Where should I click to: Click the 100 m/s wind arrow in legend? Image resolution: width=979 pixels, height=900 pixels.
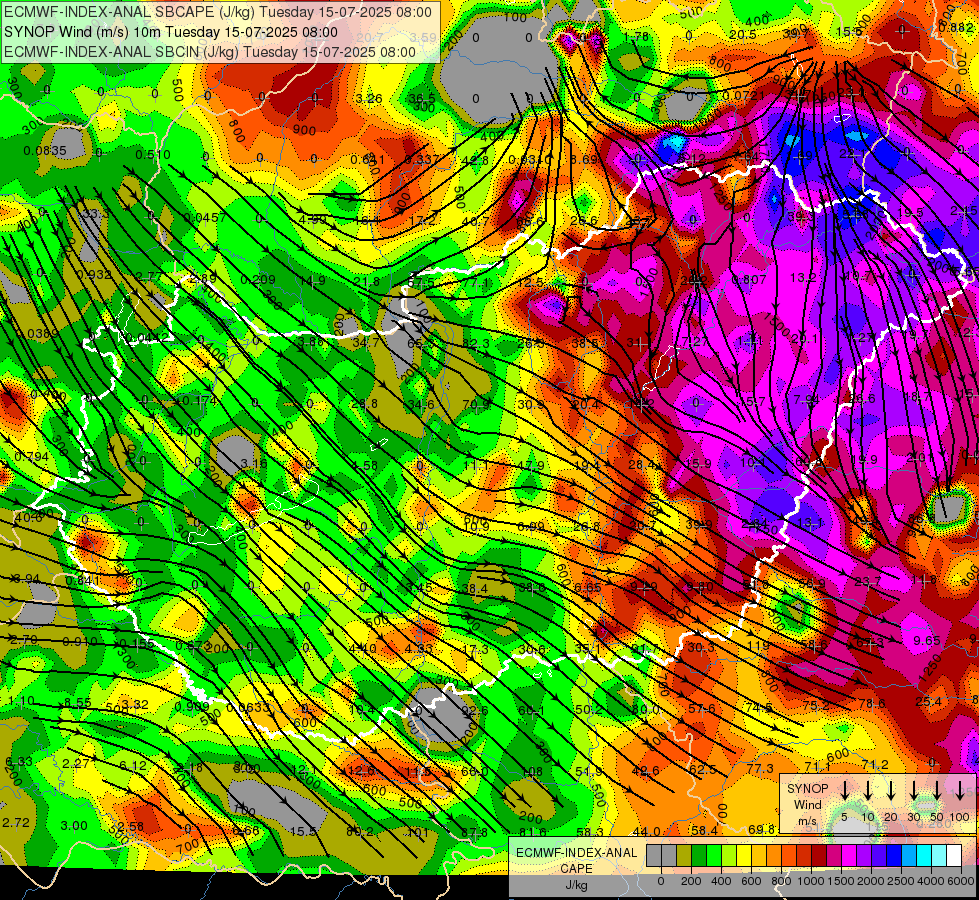click(x=960, y=790)
